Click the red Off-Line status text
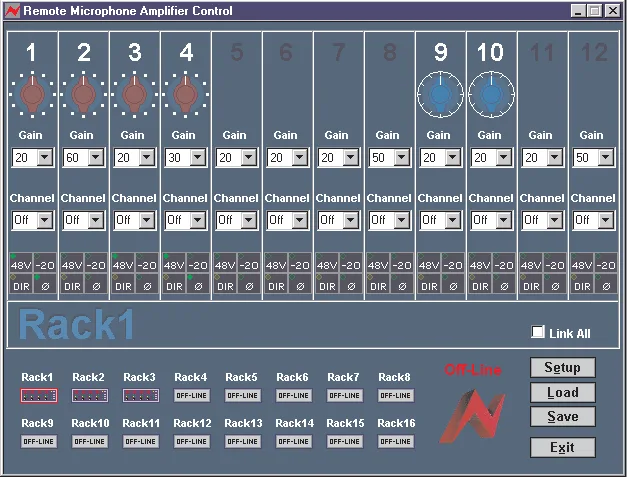The height and width of the screenshot is (477, 627). coord(473,370)
